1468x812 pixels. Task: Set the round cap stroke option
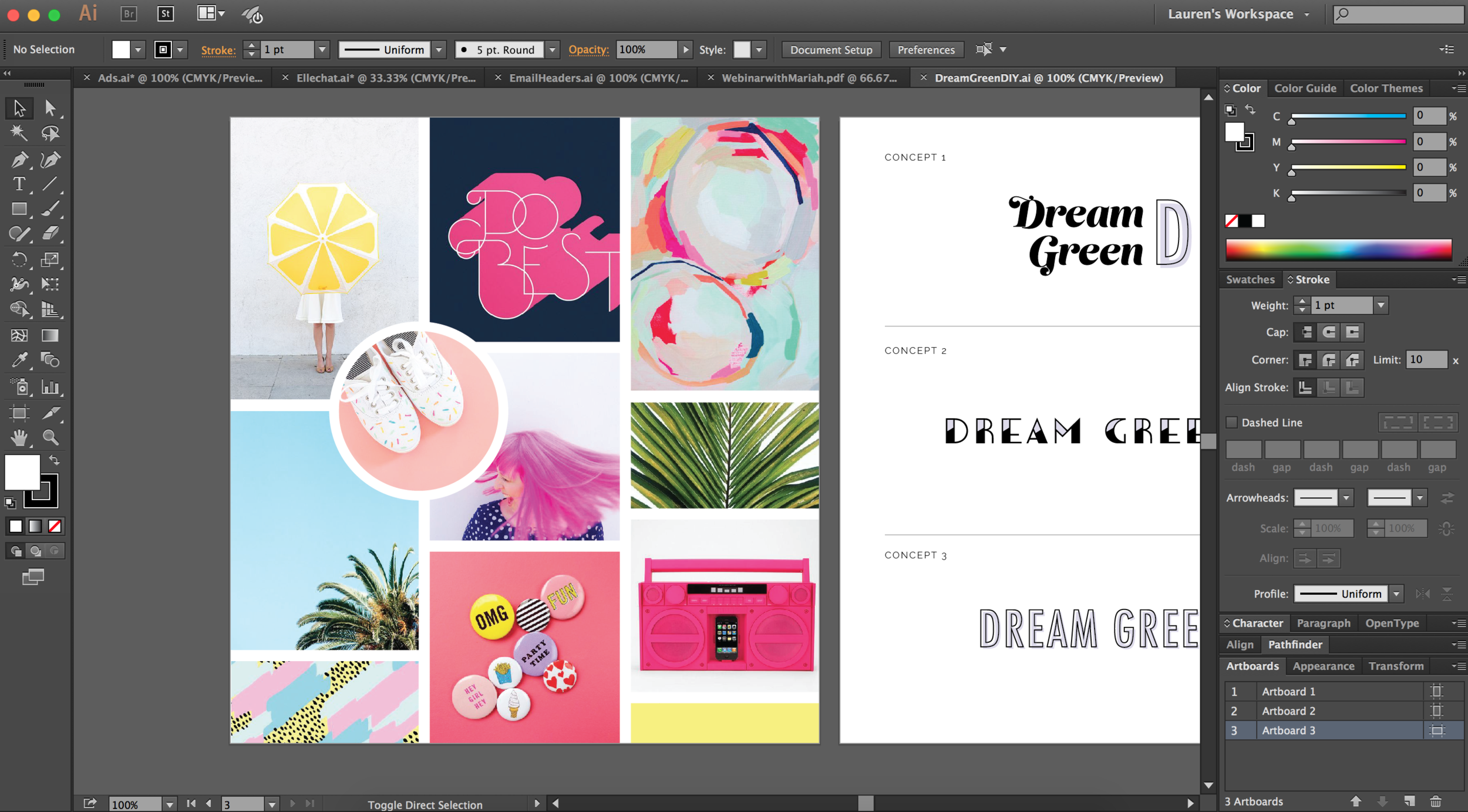pos(1329,332)
